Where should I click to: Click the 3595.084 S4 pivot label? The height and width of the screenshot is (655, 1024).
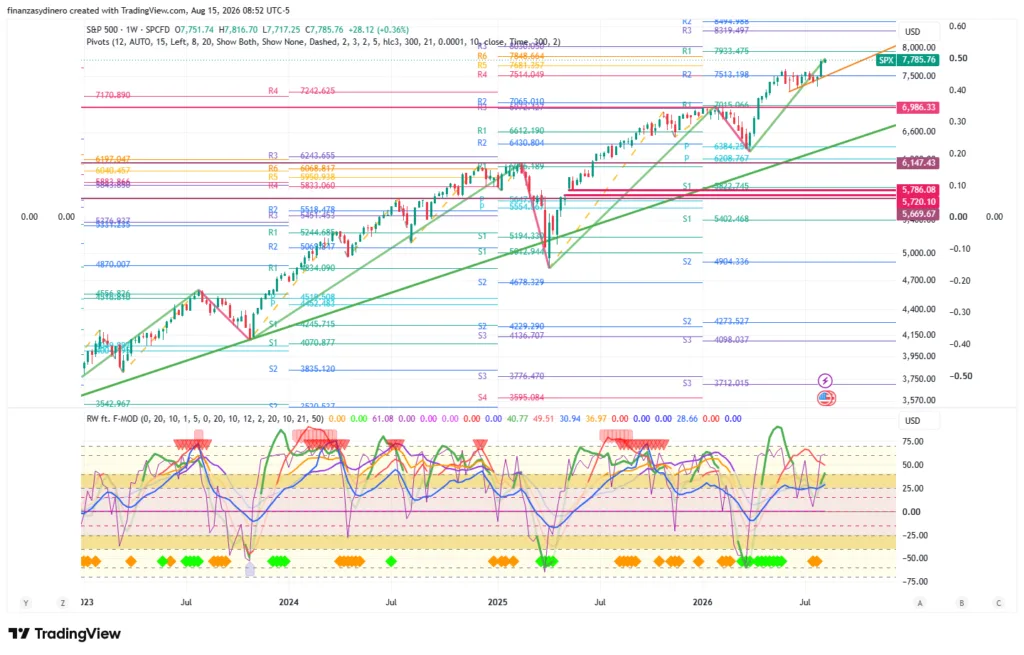point(526,397)
